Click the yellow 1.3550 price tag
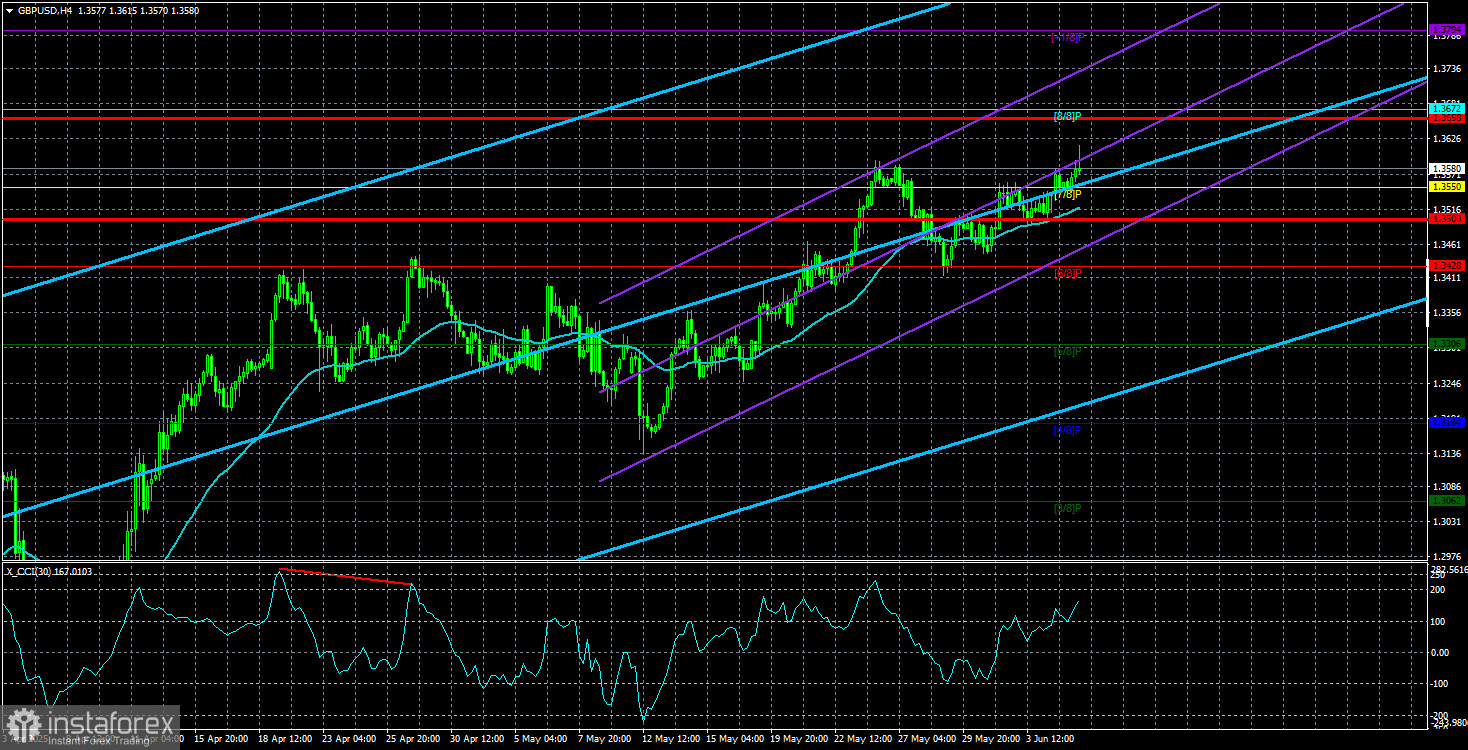1468x750 pixels. (x=1447, y=186)
